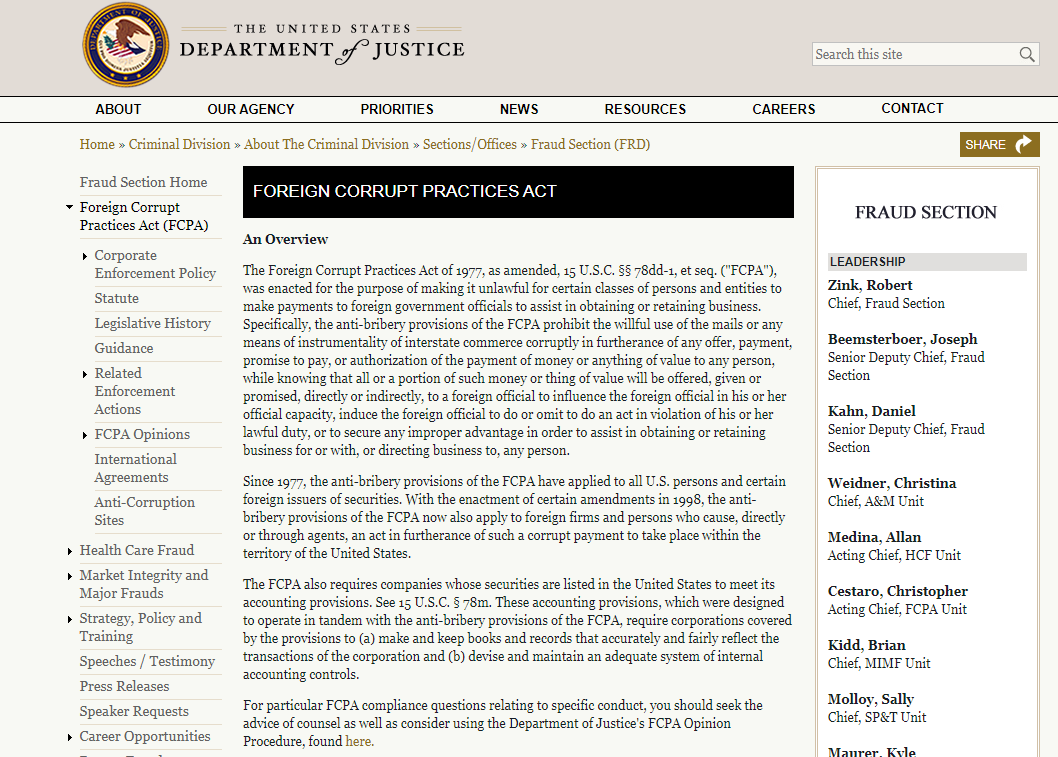Click 'Acting Chief, FCPA Unit' title text
1058x757 pixels.
pos(897,609)
